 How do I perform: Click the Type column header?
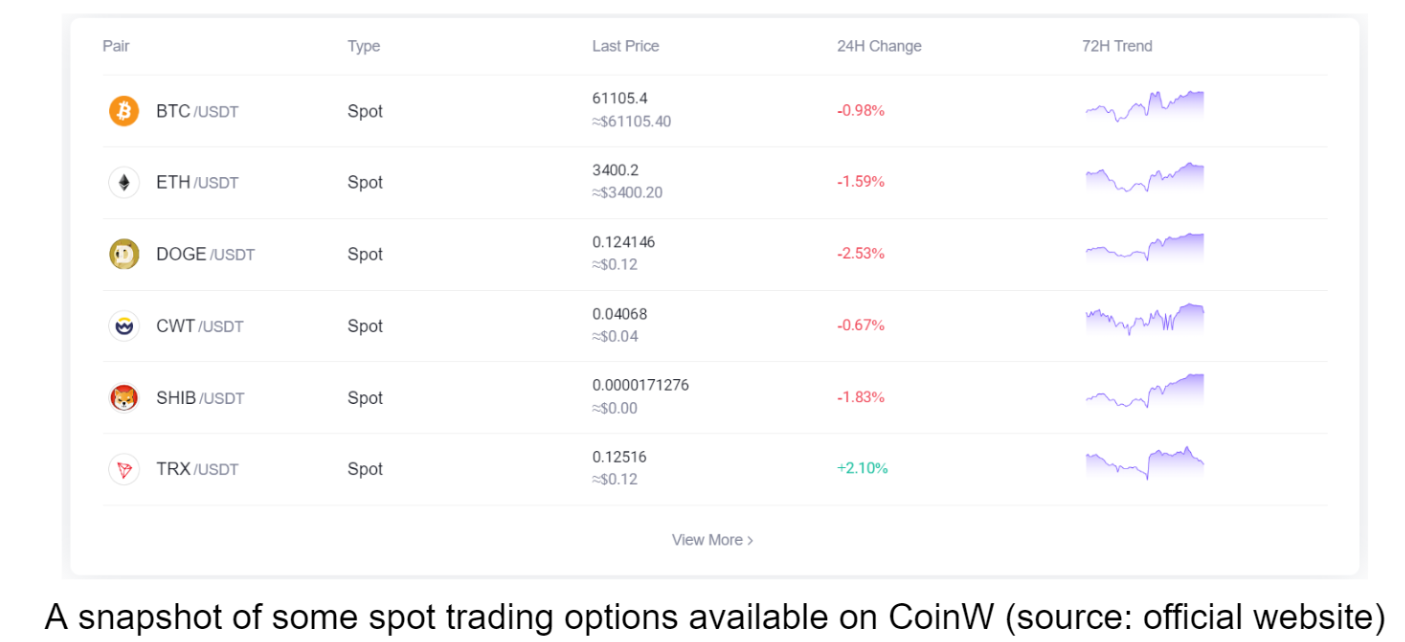coord(364,46)
